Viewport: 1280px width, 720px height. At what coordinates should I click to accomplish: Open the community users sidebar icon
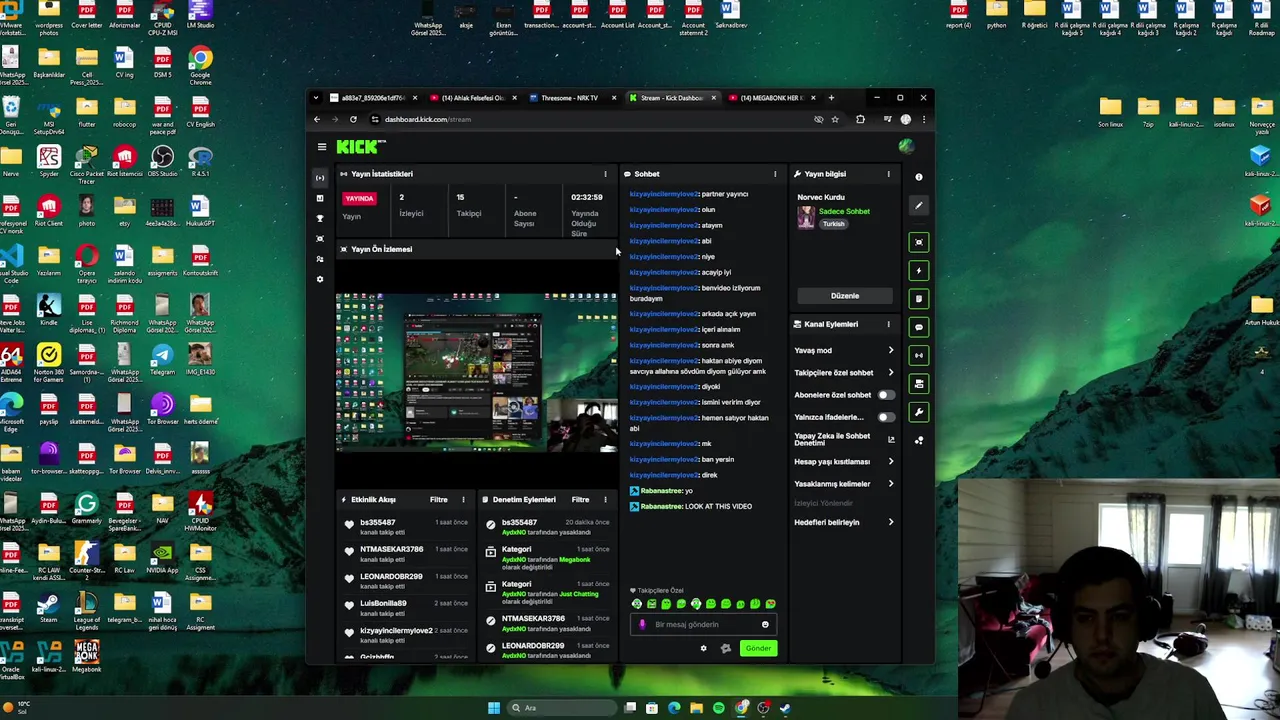coord(320,259)
